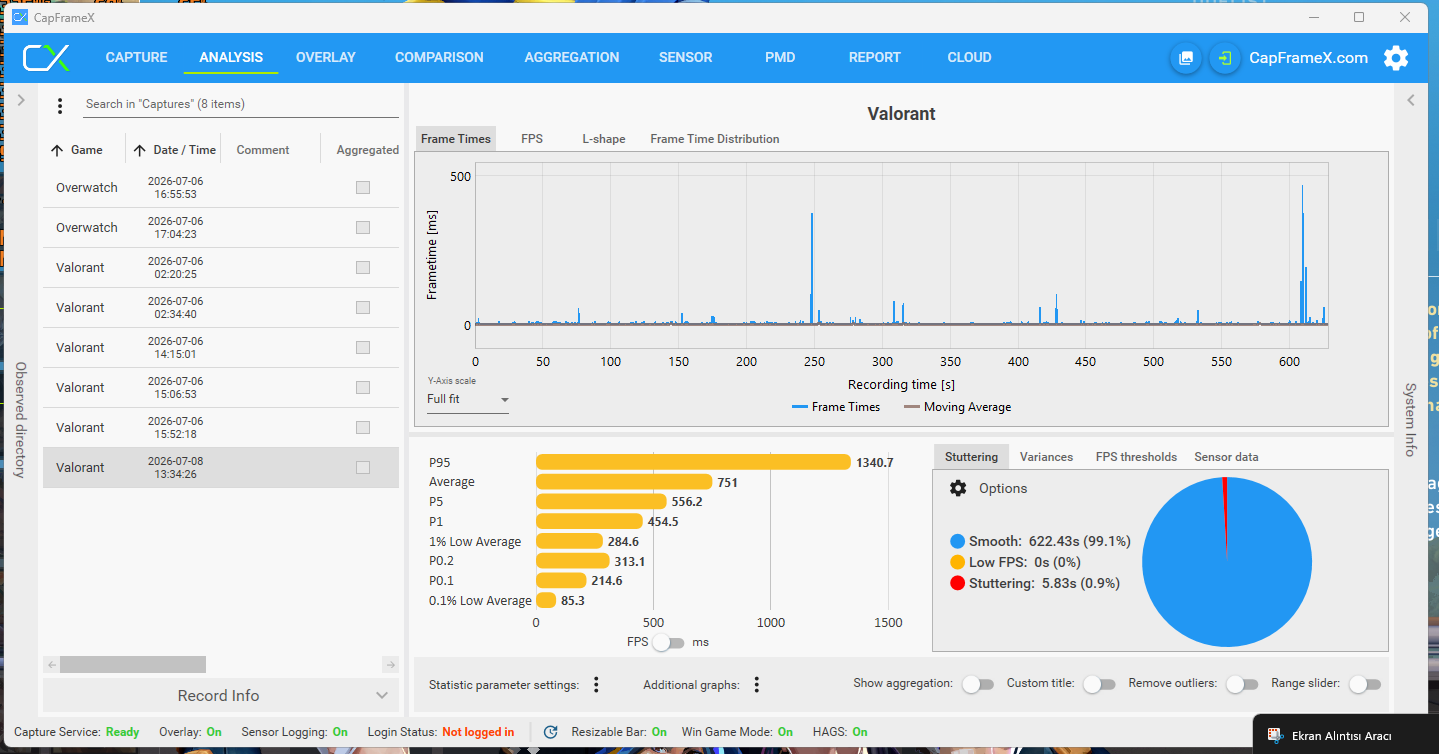The image size is (1439, 754).
Task: Click the capture service refresh icon
Action: (550, 732)
